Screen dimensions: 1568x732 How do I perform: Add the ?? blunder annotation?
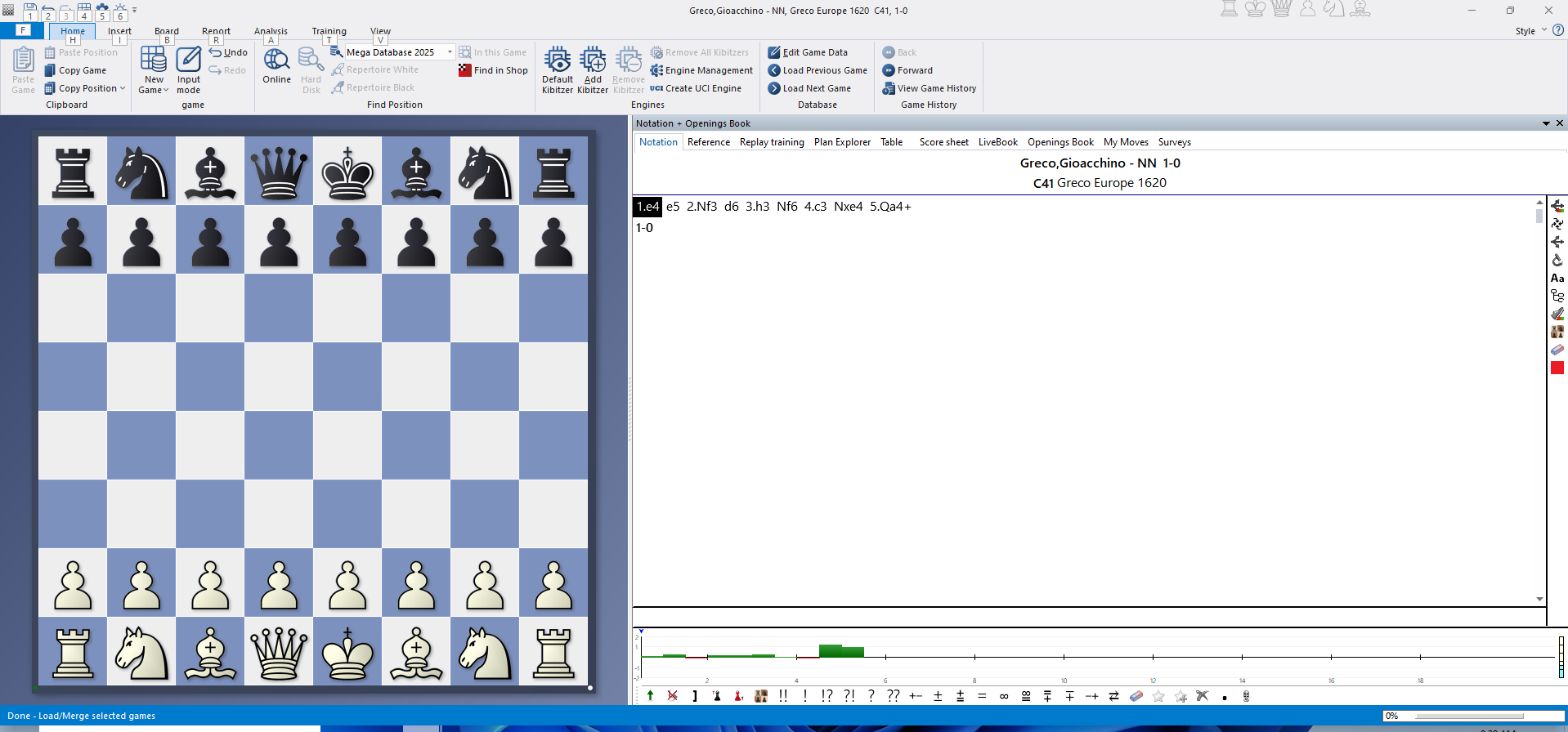(894, 696)
